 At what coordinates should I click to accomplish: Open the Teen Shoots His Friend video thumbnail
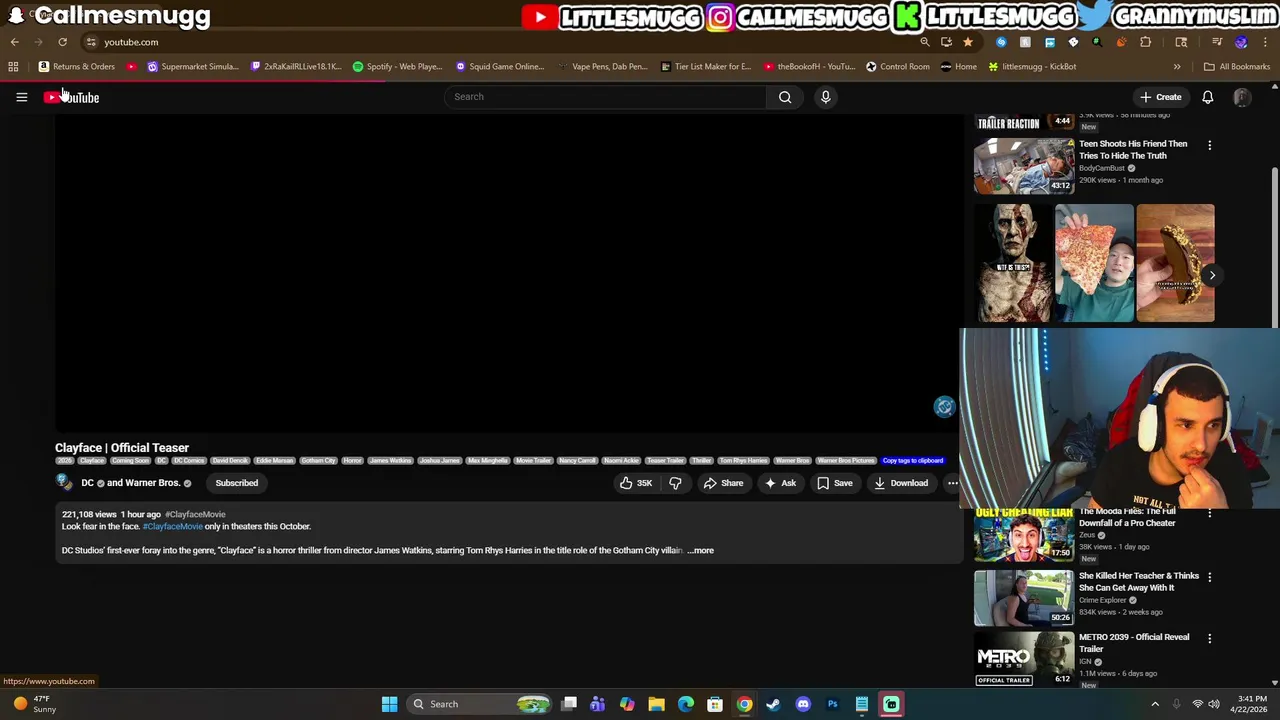(1023, 164)
